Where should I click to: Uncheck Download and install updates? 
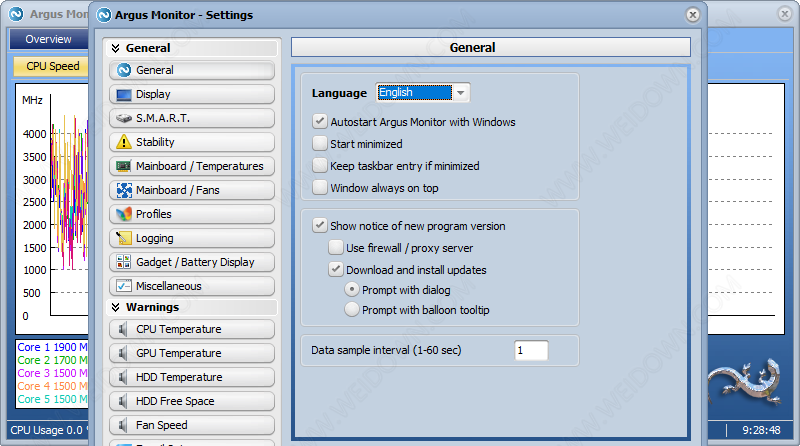click(336, 269)
